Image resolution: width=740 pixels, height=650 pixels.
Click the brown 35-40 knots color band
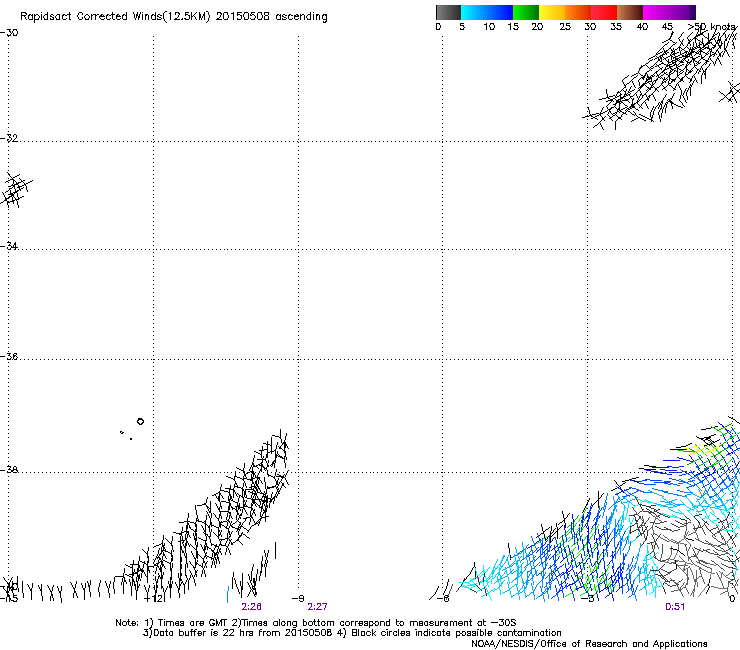[630, 12]
